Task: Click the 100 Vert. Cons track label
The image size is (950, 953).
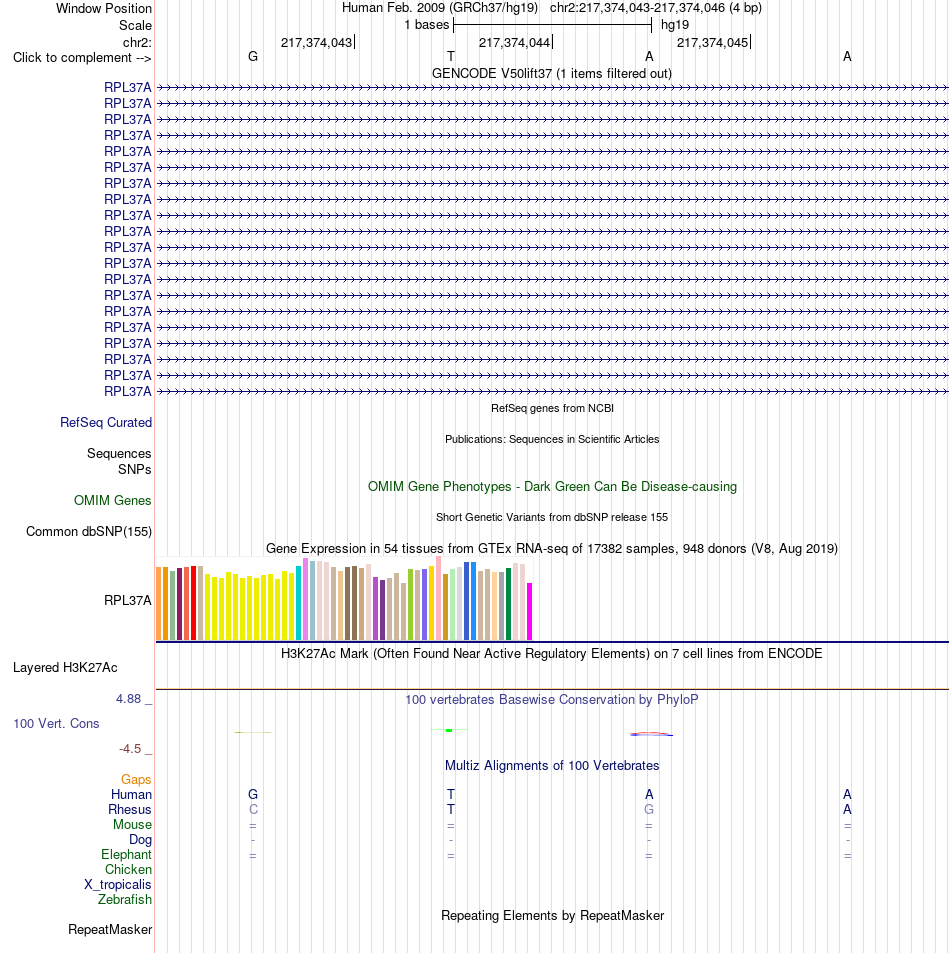Action: [56, 724]
